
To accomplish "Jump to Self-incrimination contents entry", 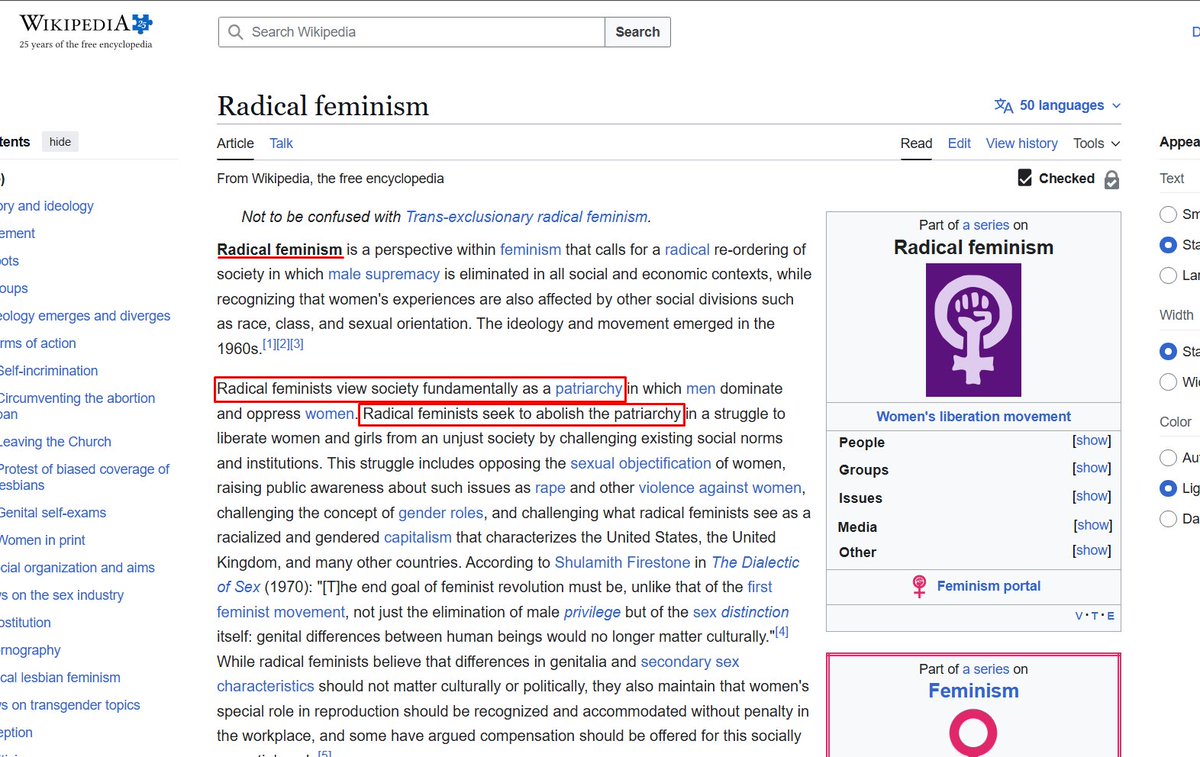I will pos(49,370).
